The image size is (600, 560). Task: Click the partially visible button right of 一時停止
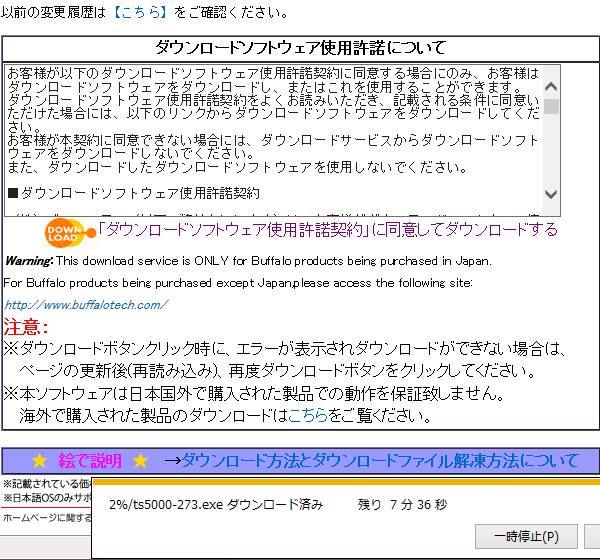592,536
